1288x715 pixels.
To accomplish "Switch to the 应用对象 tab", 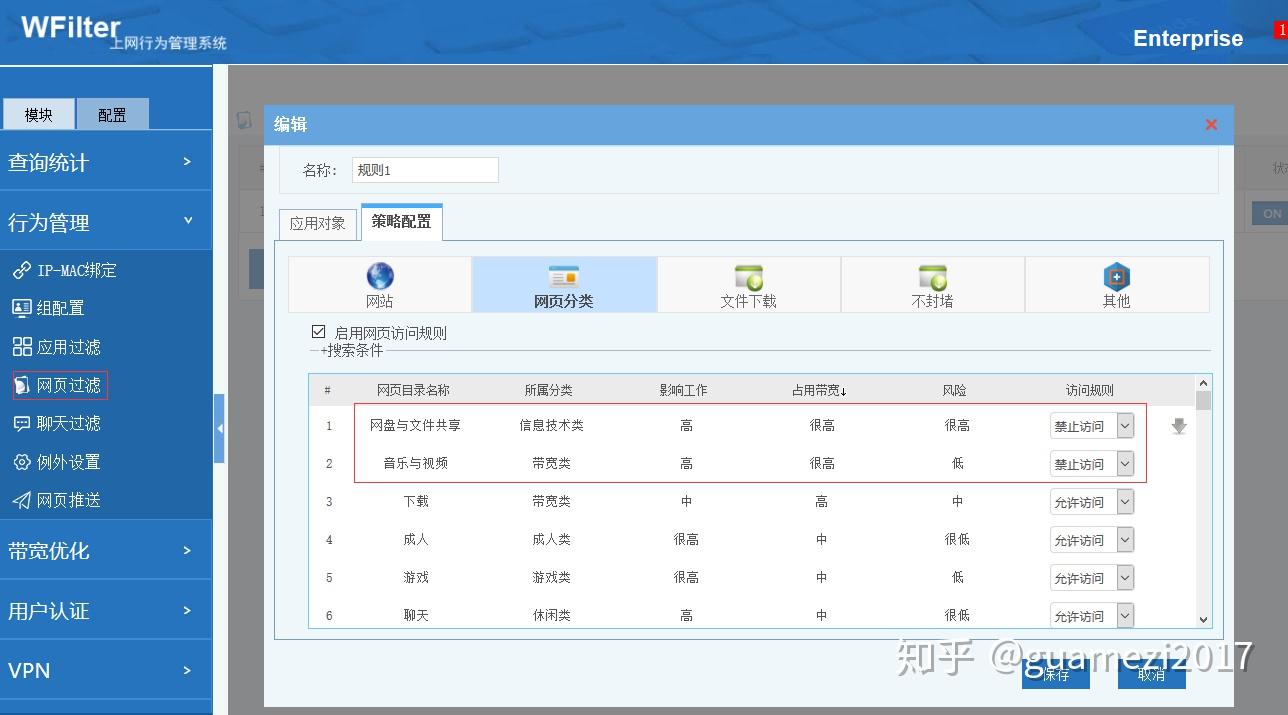I will click(318, 223).
